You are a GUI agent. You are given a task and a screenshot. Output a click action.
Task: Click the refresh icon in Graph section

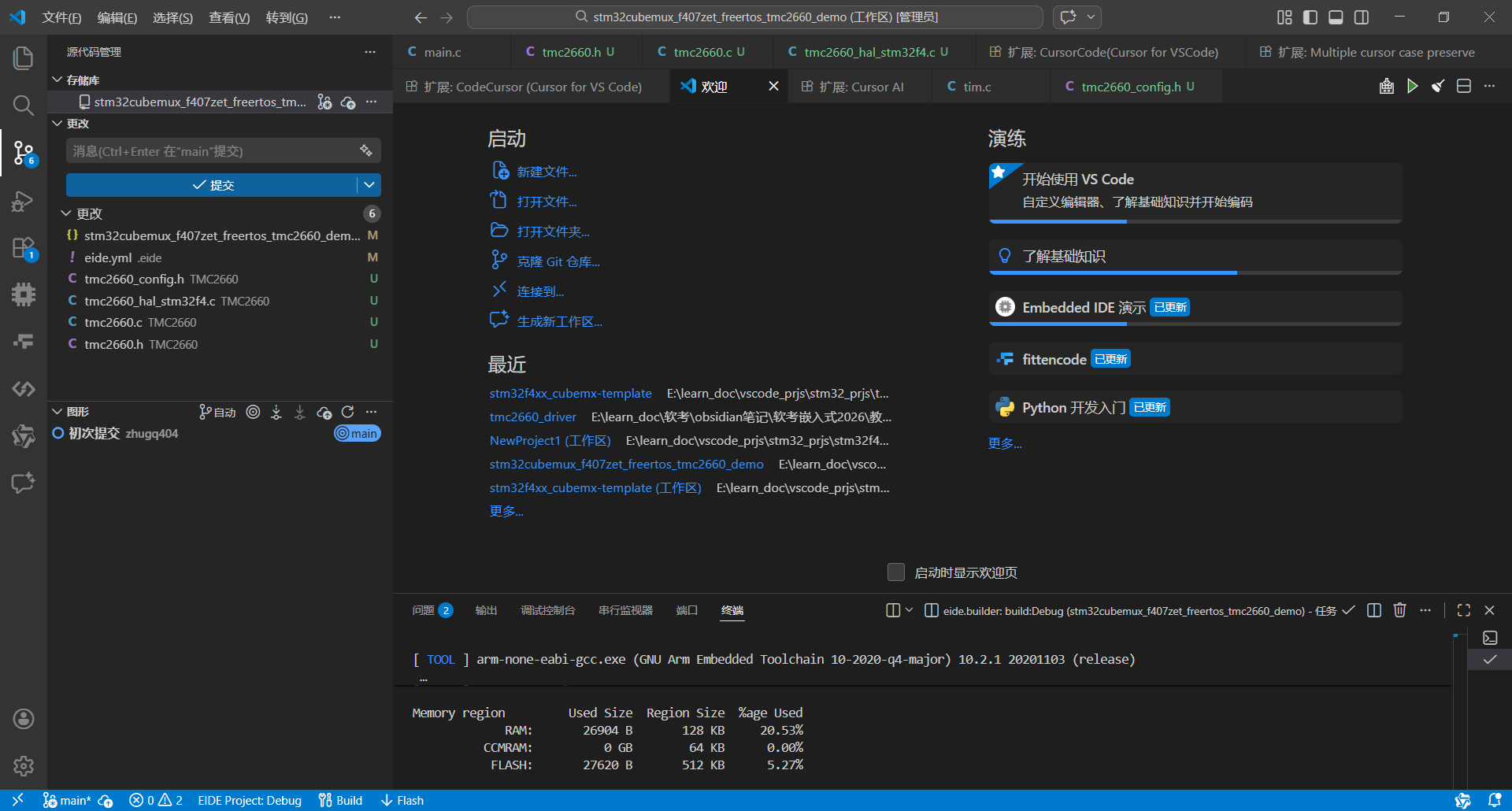(347, 412)
